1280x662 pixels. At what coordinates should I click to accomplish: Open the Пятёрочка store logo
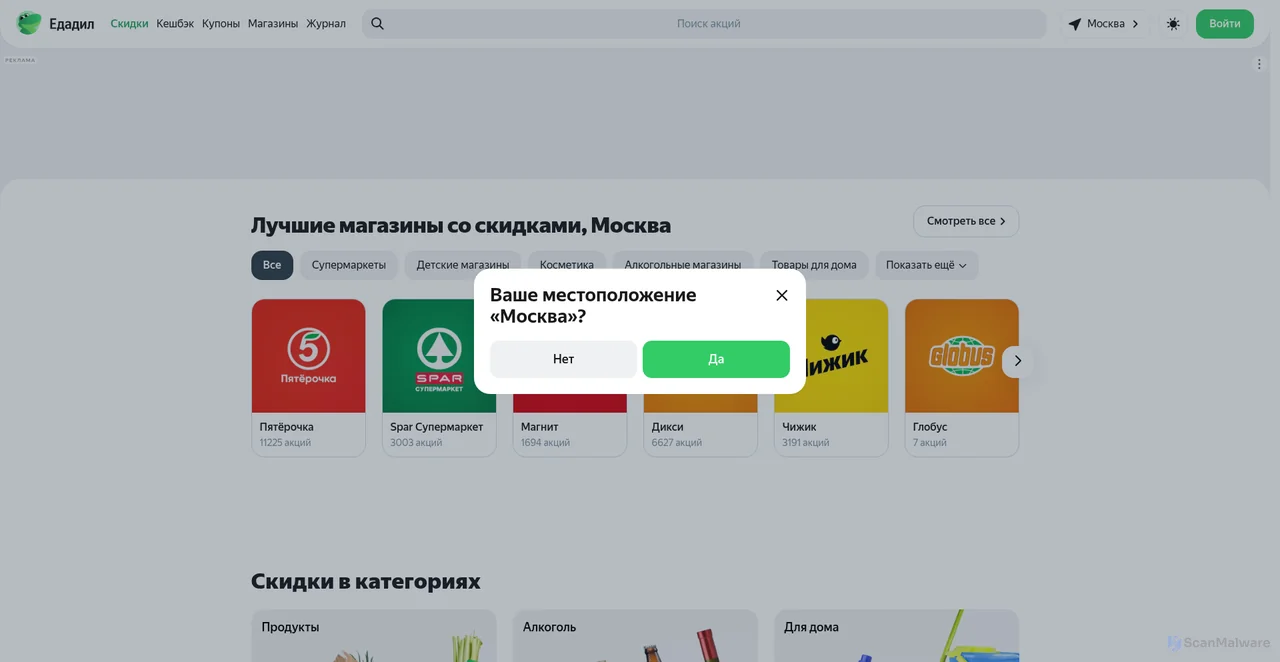[x=308, y=356]
